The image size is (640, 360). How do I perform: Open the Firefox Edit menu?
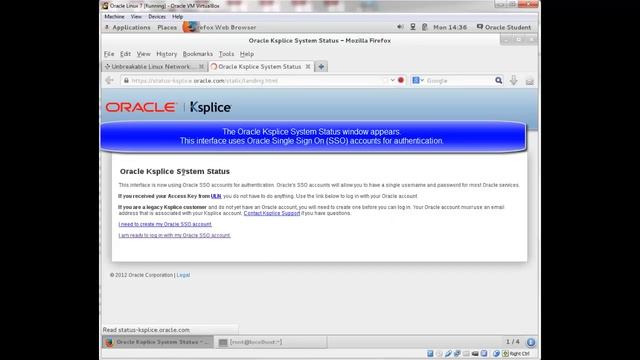pos(125,54)
